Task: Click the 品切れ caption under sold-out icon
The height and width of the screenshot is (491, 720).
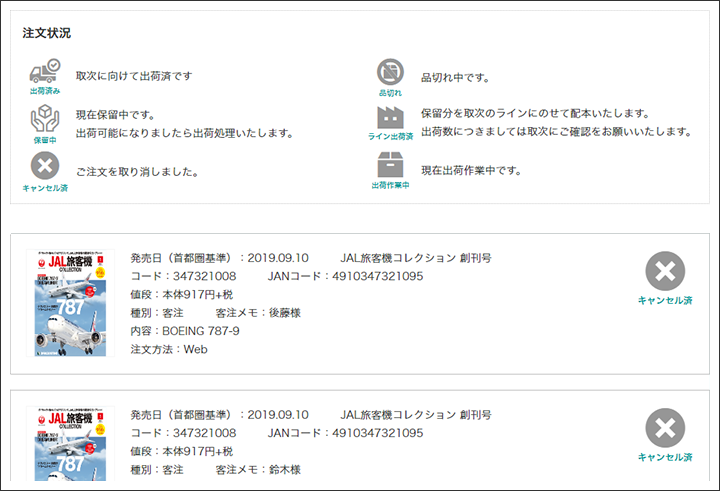Action: pyautogui.click(x=390, y=93)
